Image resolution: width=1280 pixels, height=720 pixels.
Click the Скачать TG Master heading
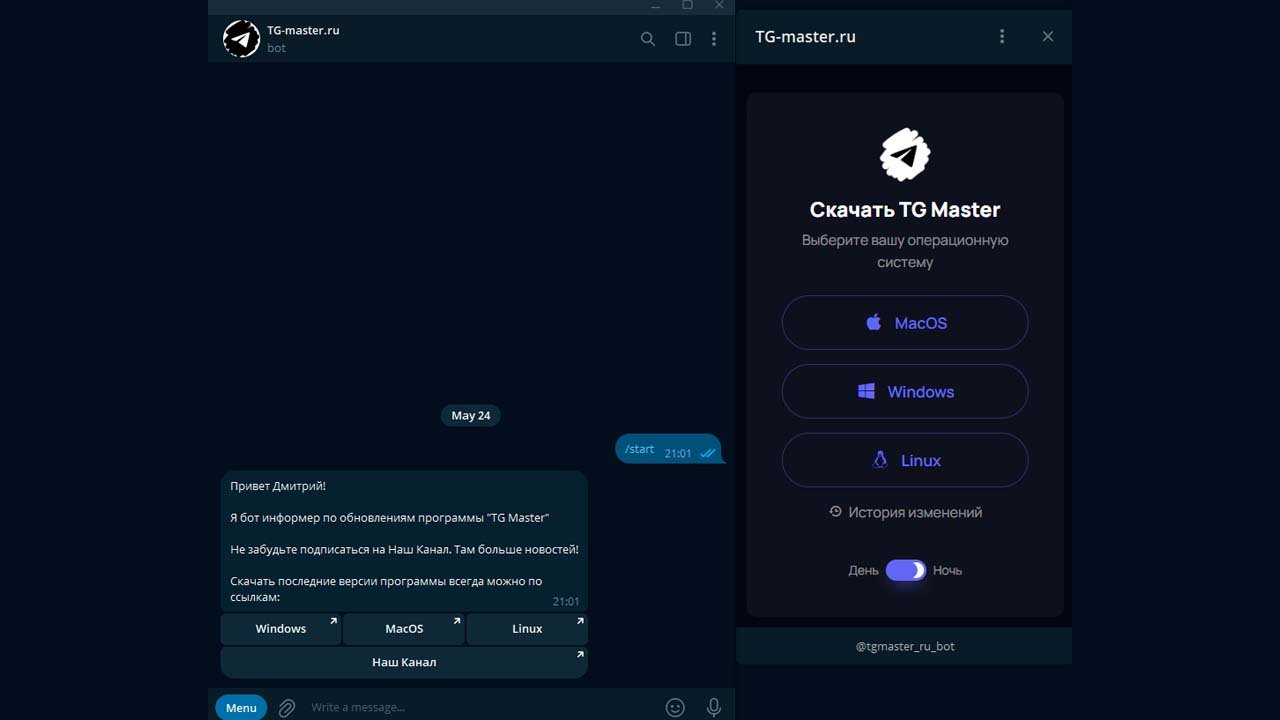tap(905, 209)
